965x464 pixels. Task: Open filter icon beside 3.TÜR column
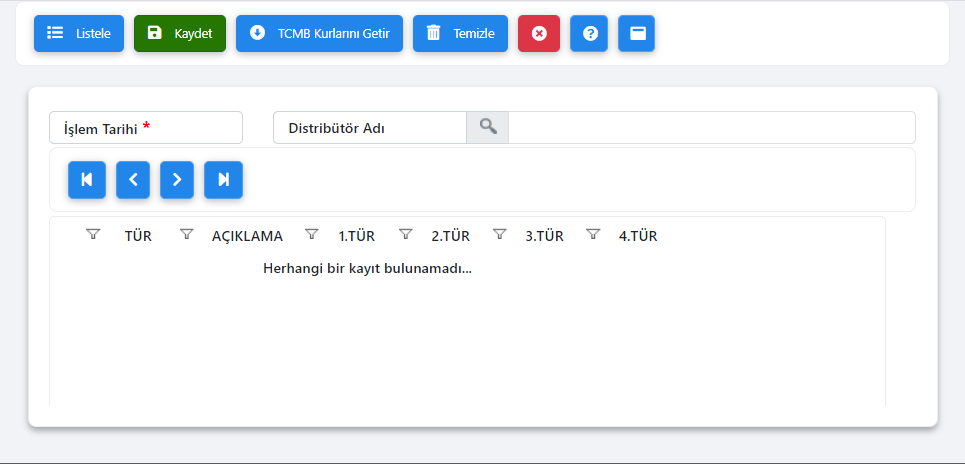(499, 235)
